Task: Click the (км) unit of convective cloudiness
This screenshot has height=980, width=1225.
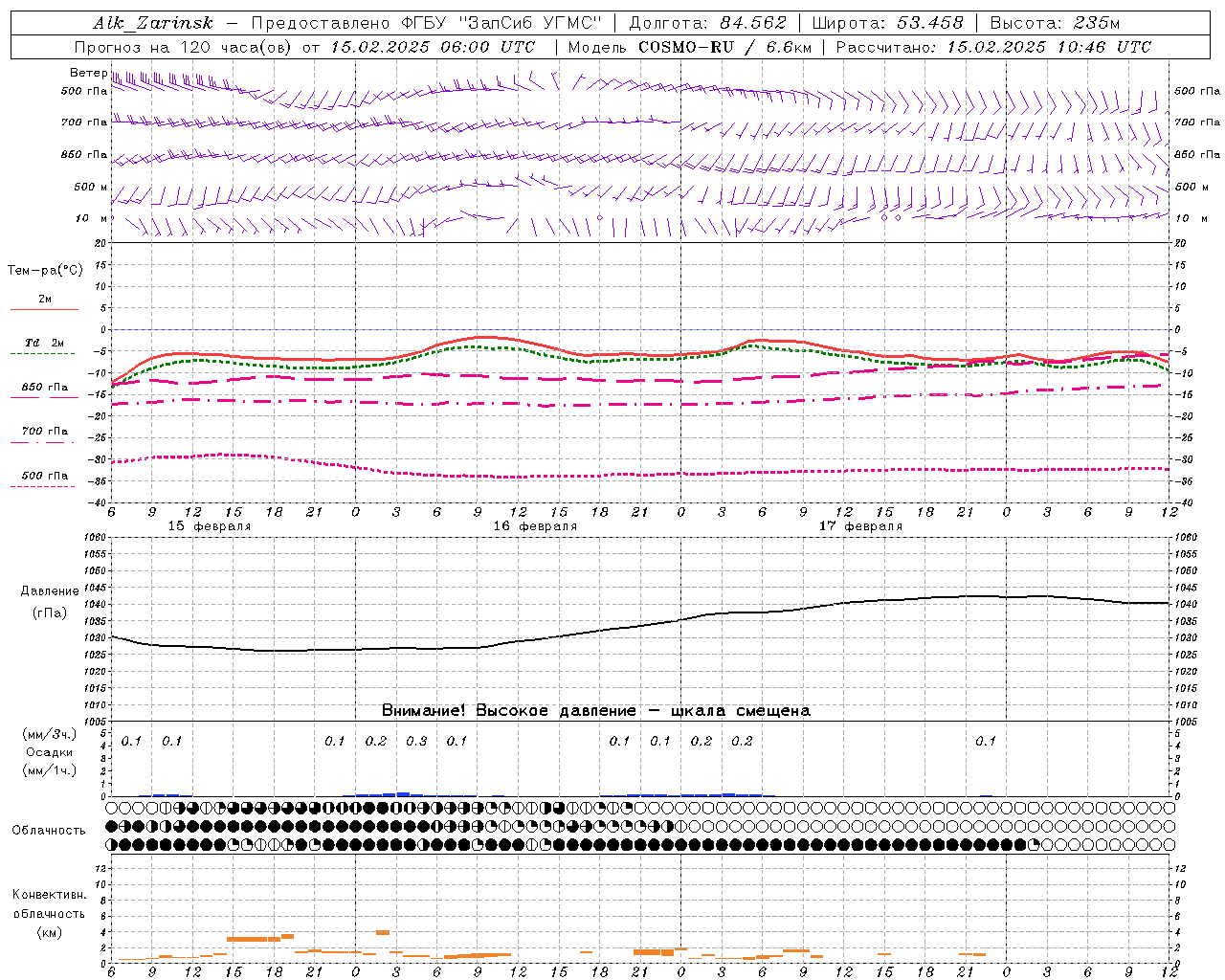Action: 49,932
